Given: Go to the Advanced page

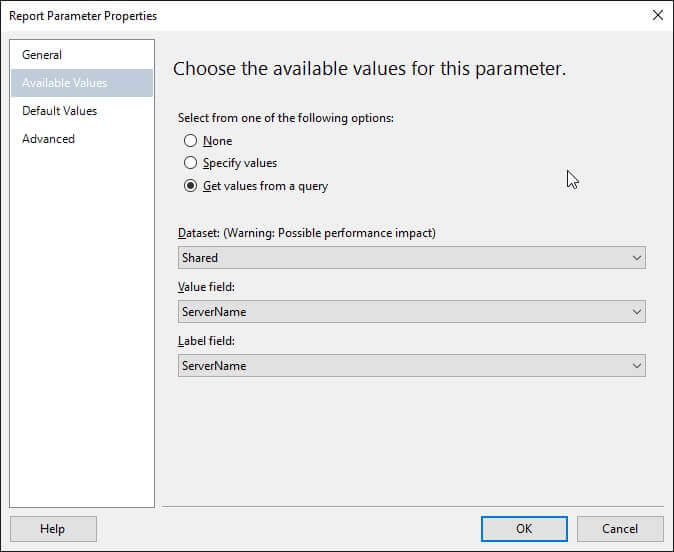Looking at the screenshot, I should [49, 139].
